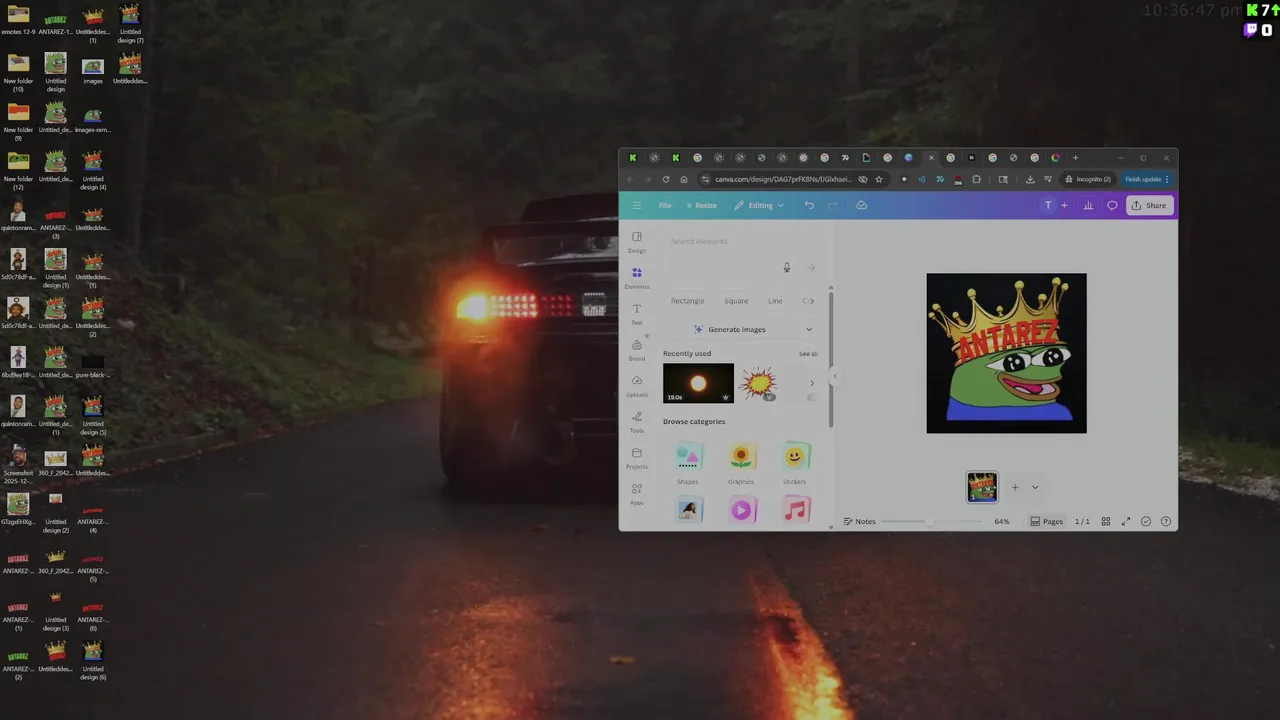The image size is (1280, 720).
Task: Click the Finish update button
Action: pyautogui.click(x=1147, y=179)
